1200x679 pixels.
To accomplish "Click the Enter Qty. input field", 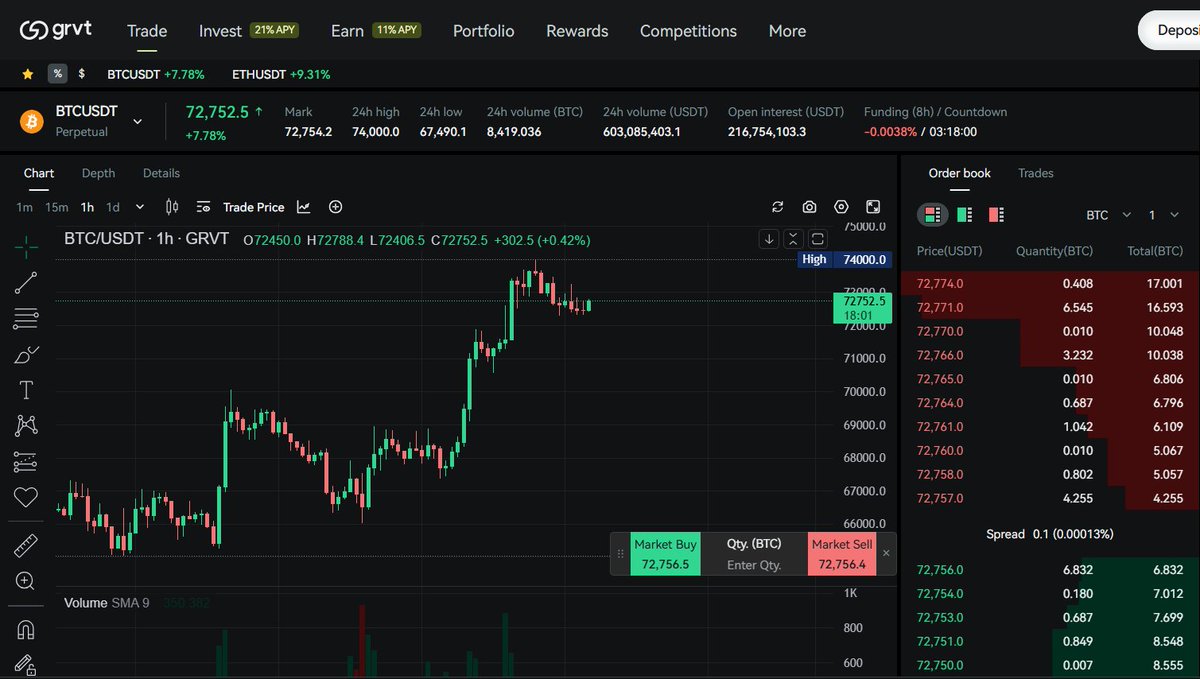I will coord(754,565).
